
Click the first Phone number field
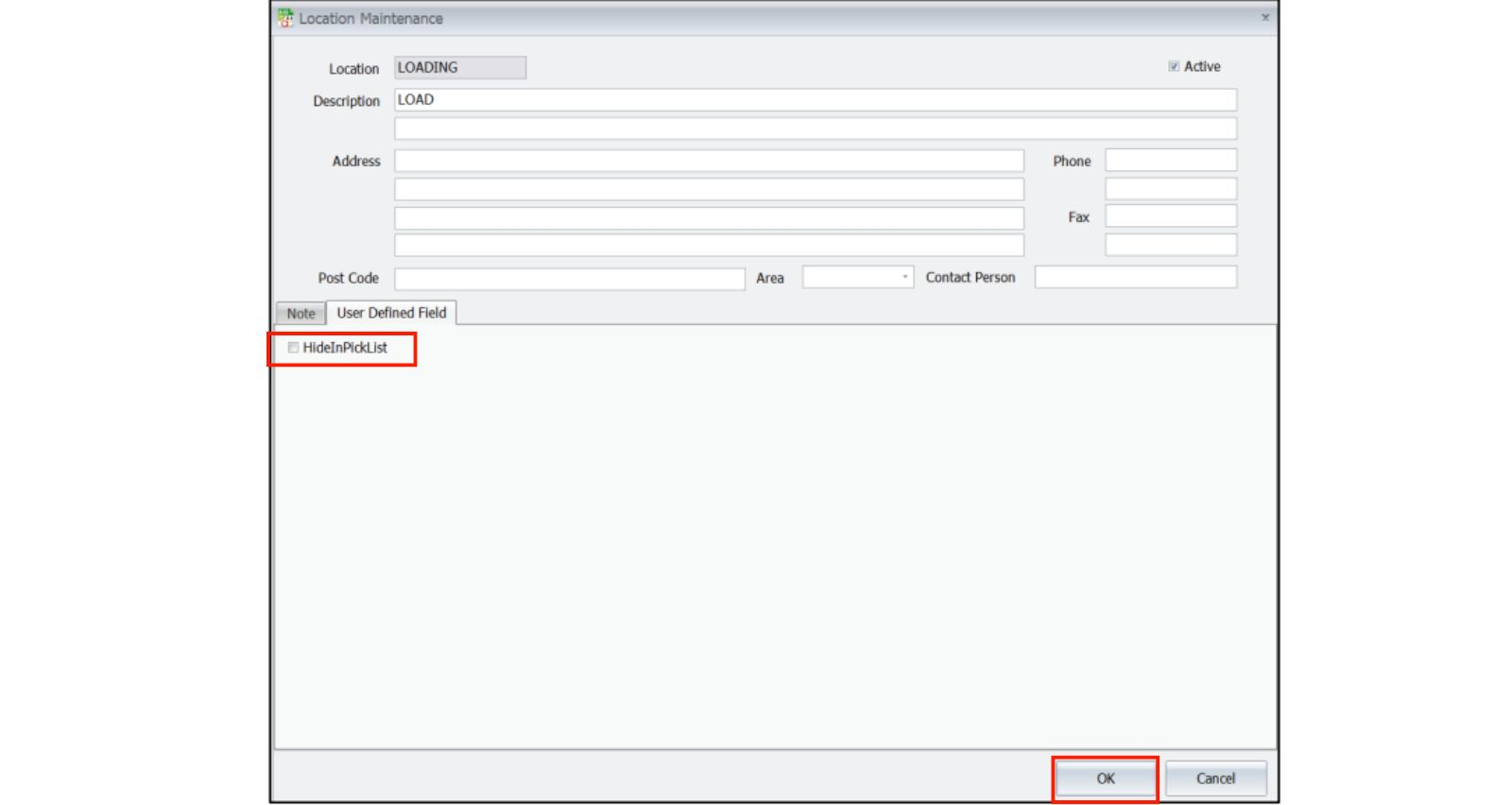1170,161
